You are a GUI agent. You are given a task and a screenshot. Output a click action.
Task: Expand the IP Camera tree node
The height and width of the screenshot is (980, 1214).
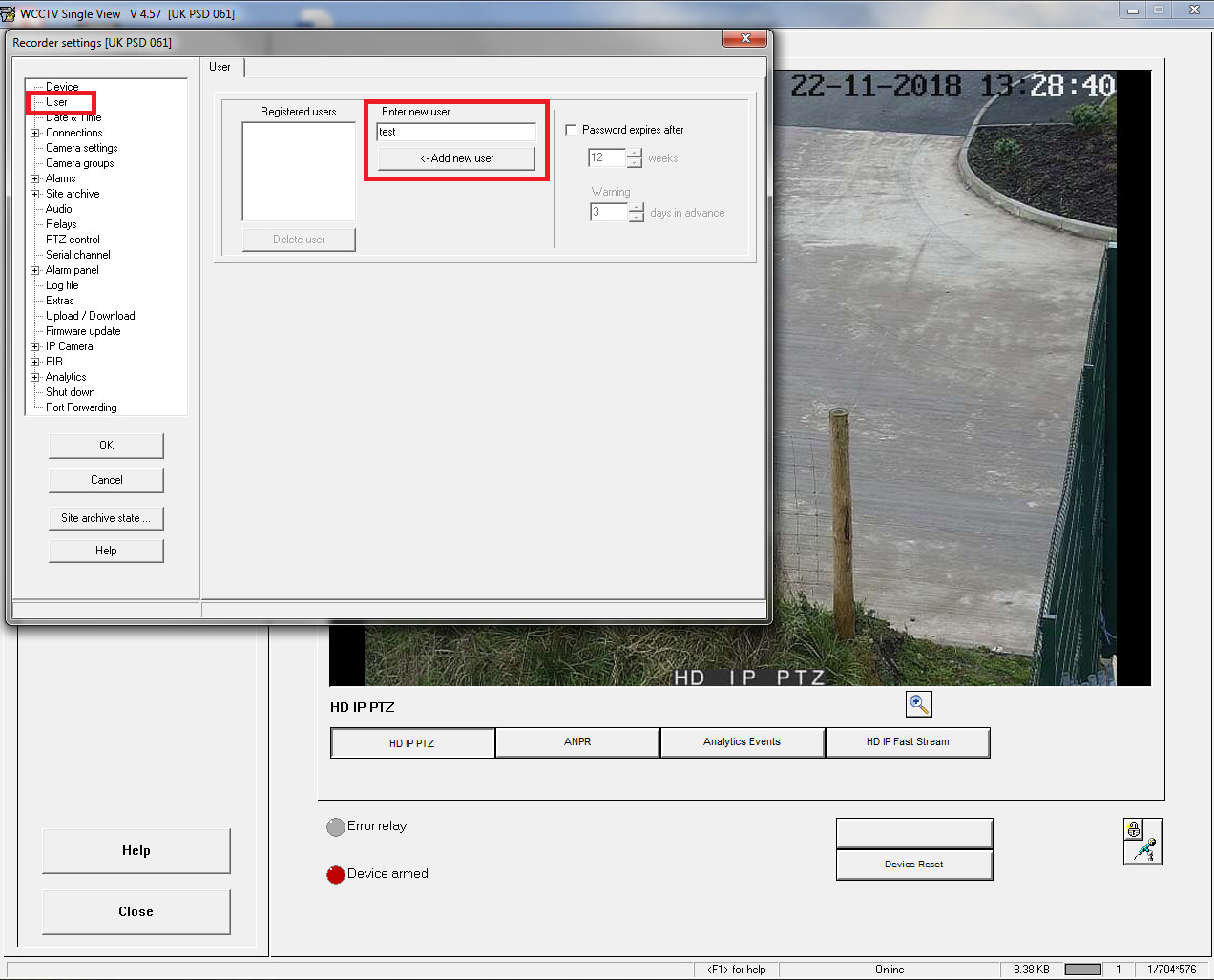[x=35, y=346]
